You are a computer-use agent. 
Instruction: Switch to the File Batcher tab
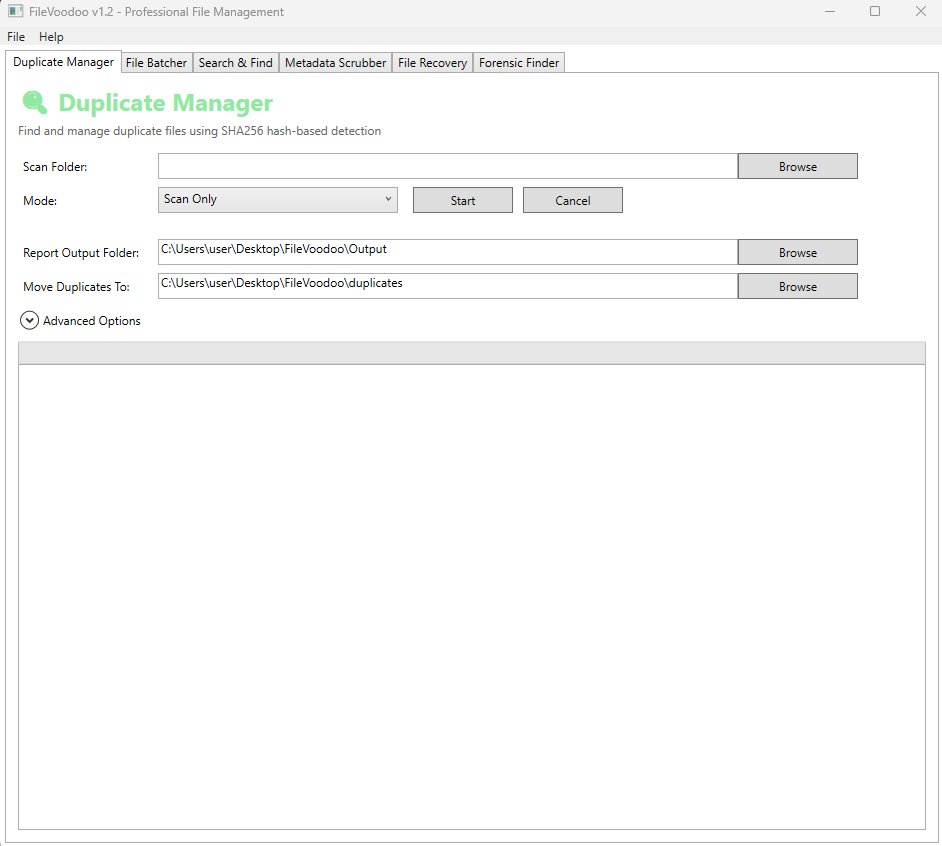156,62
